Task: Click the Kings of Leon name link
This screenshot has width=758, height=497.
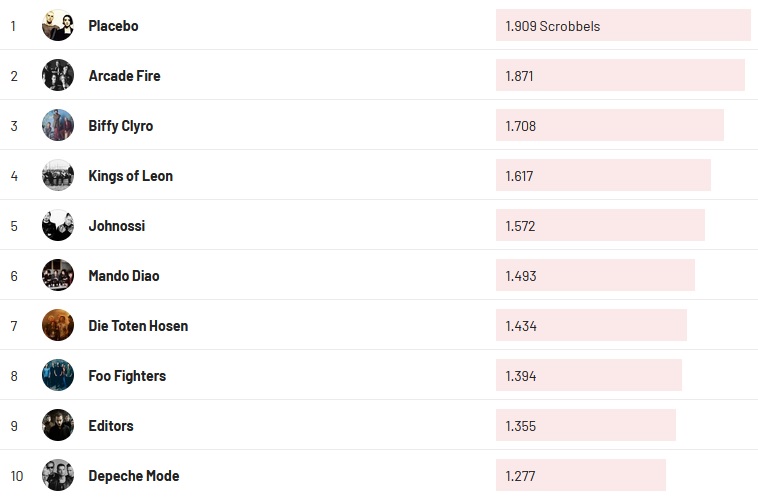Action: (x=130, y=176)
